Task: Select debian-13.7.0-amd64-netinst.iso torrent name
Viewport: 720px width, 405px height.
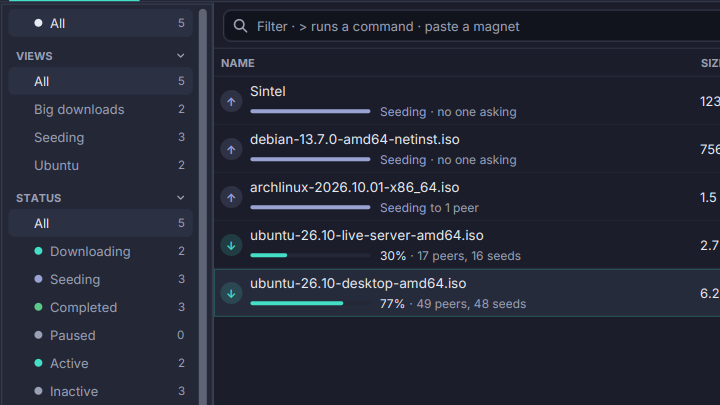Action: point(354,139)
